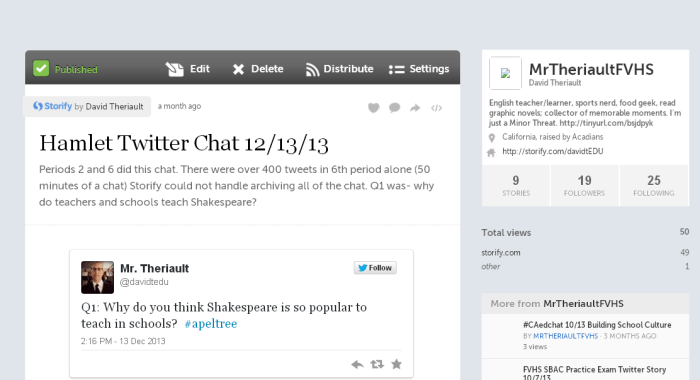Click the Delete X icon
The width and height of the screenshot is (700, 380).
[238, 69]
